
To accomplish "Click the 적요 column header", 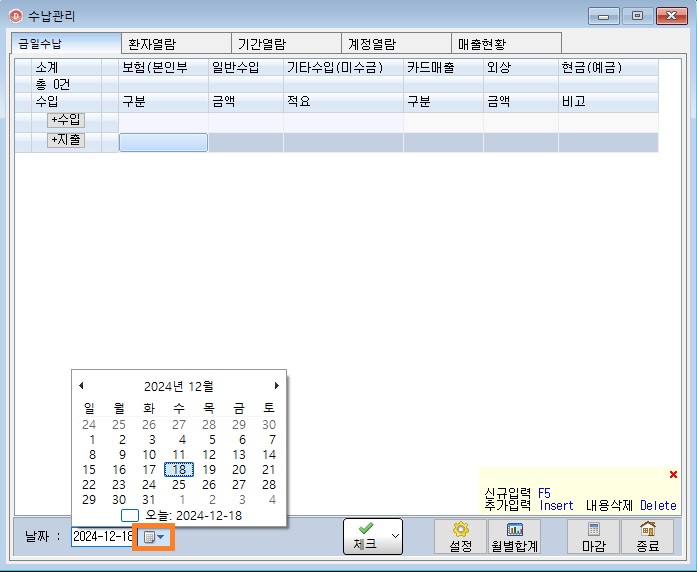I will tap(343, 102).
